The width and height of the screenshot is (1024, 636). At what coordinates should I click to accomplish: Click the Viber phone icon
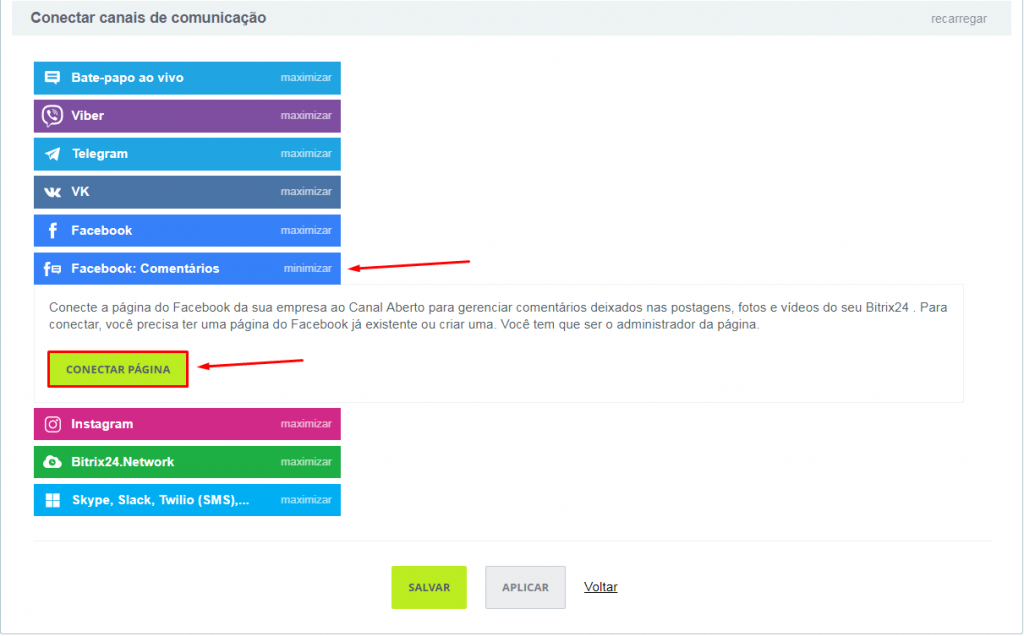52,116
